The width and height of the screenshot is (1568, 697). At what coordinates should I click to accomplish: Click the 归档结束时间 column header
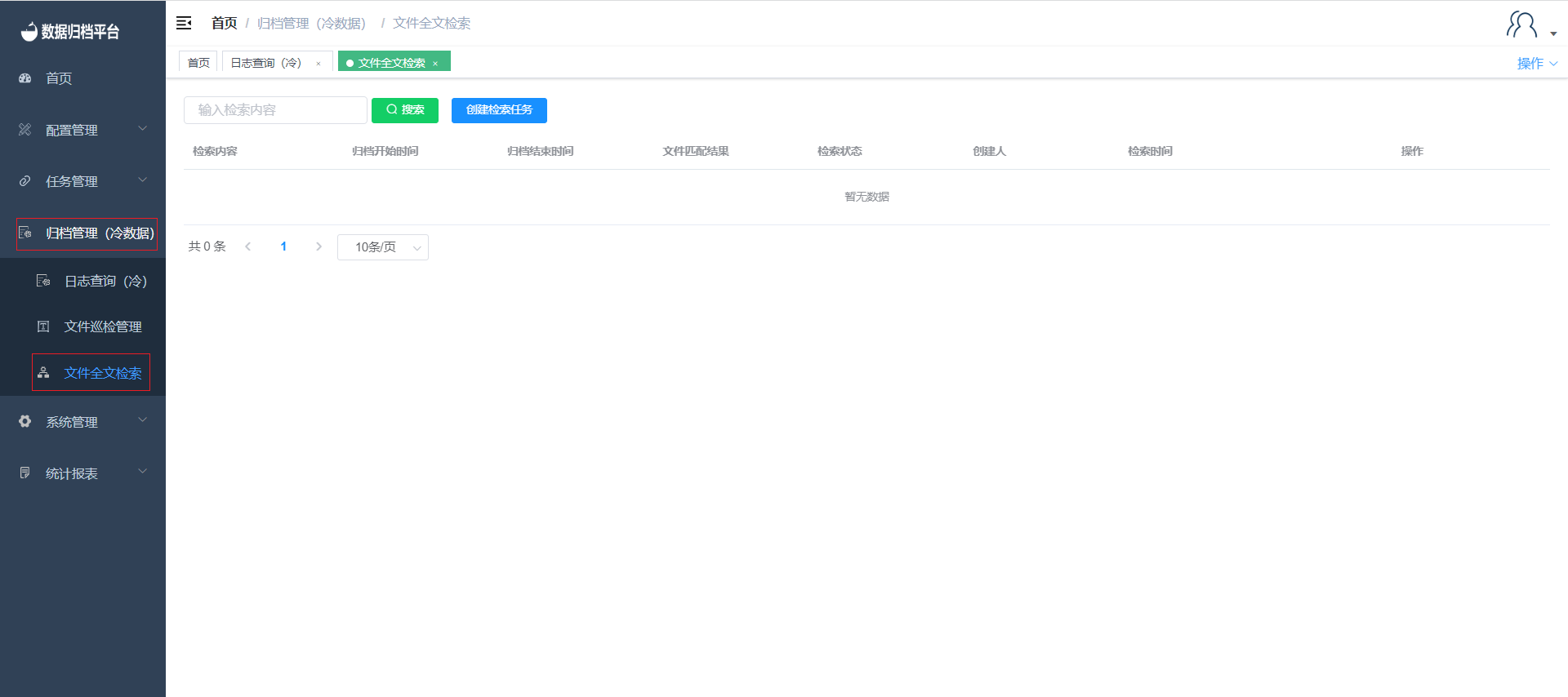pyautogui.click(x=540, y=151)
